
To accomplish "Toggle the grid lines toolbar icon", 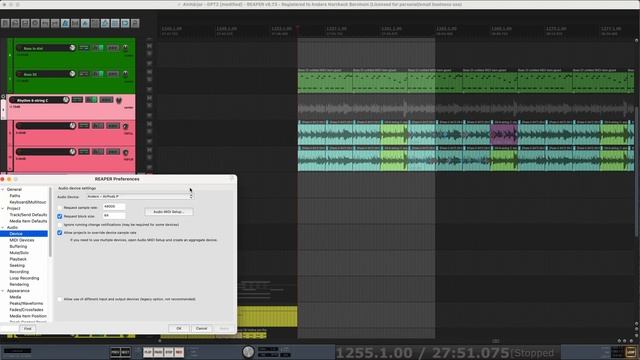I will [115, 23].
